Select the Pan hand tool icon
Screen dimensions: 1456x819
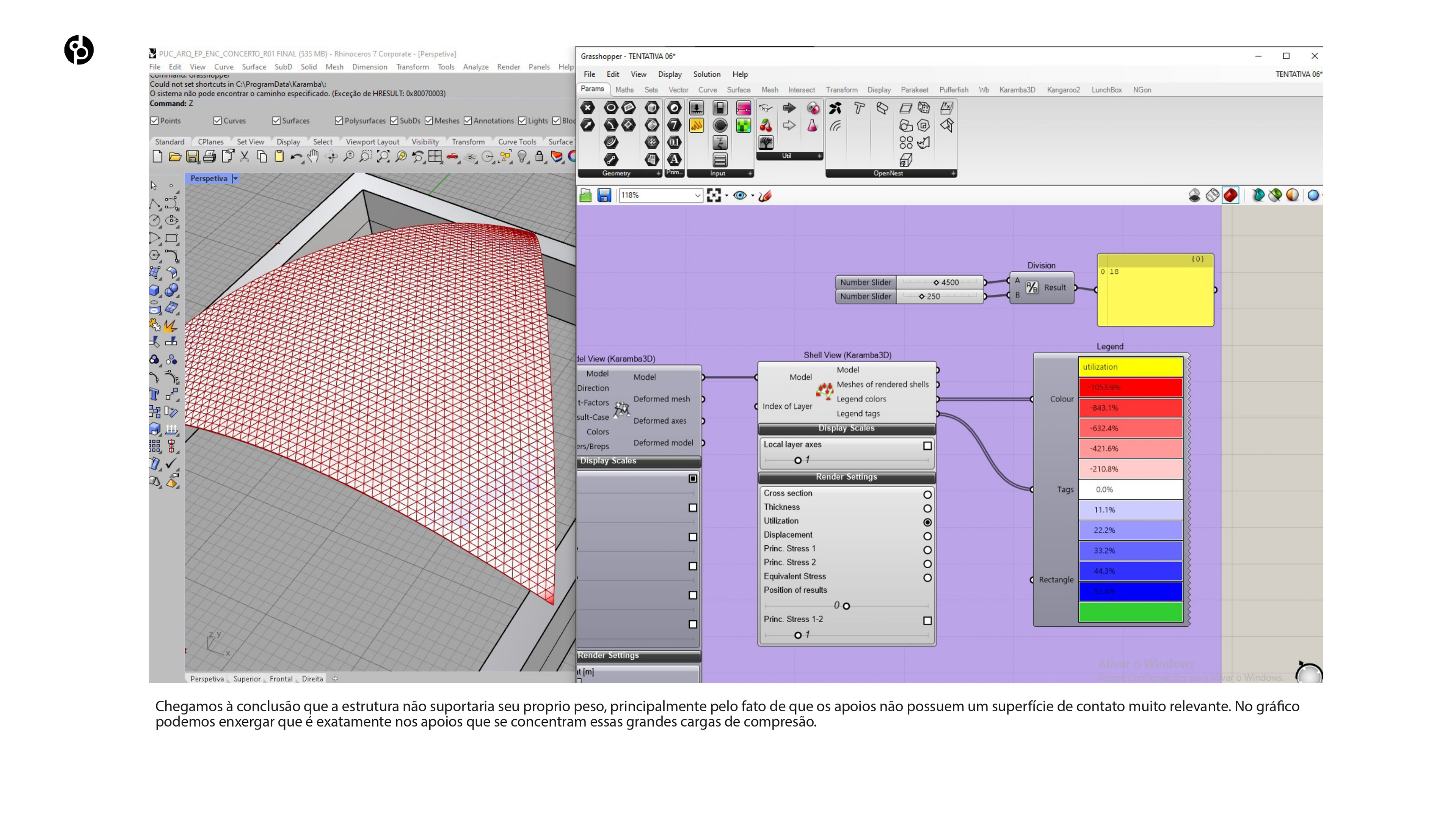click(x=312, y=157)
